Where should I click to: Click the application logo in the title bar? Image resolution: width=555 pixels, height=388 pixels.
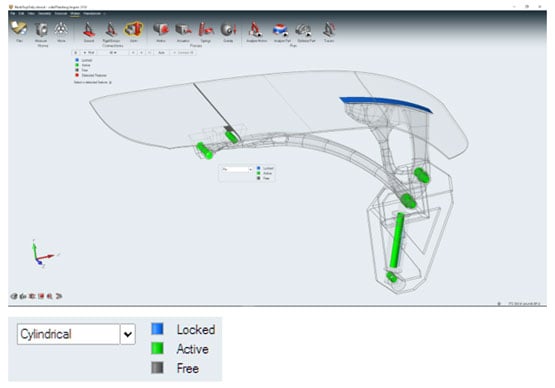point(11,7)
